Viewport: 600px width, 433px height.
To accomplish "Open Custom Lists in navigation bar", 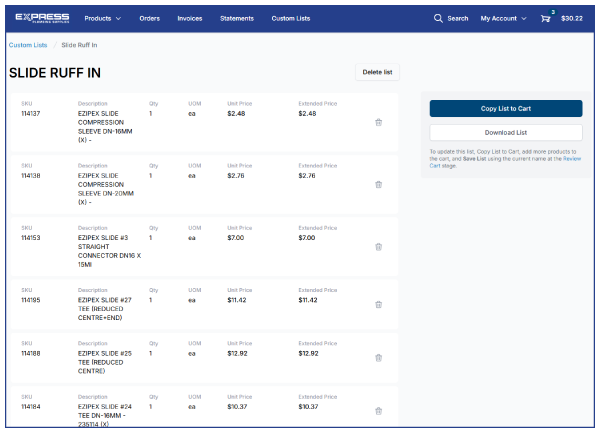I will pyautogui.click(x=291, y=18).
